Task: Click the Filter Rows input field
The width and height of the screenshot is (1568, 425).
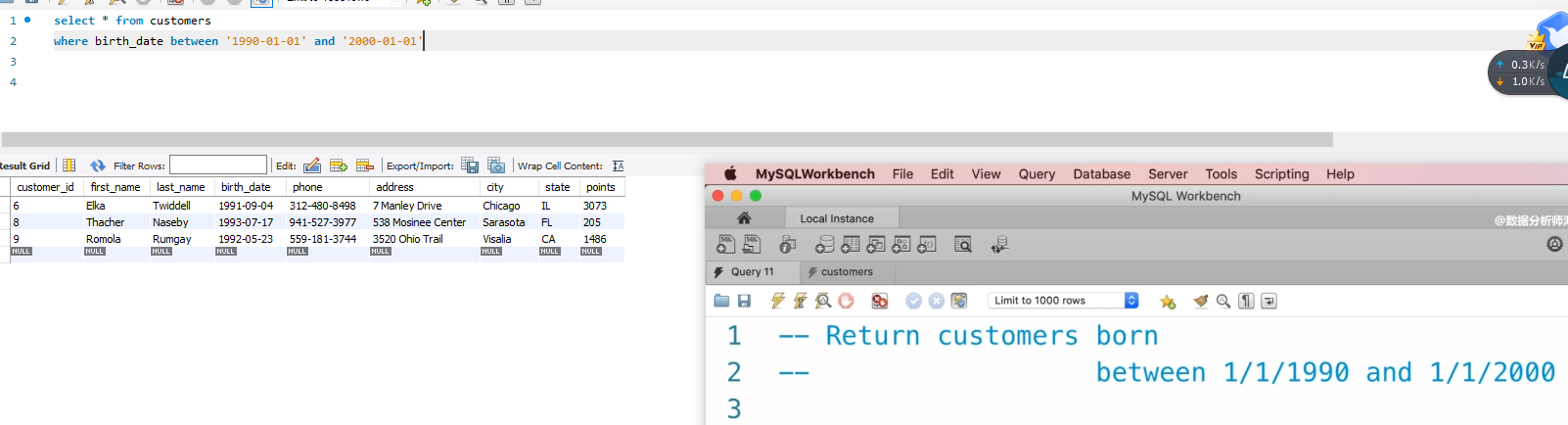Action: pos(217,165)
